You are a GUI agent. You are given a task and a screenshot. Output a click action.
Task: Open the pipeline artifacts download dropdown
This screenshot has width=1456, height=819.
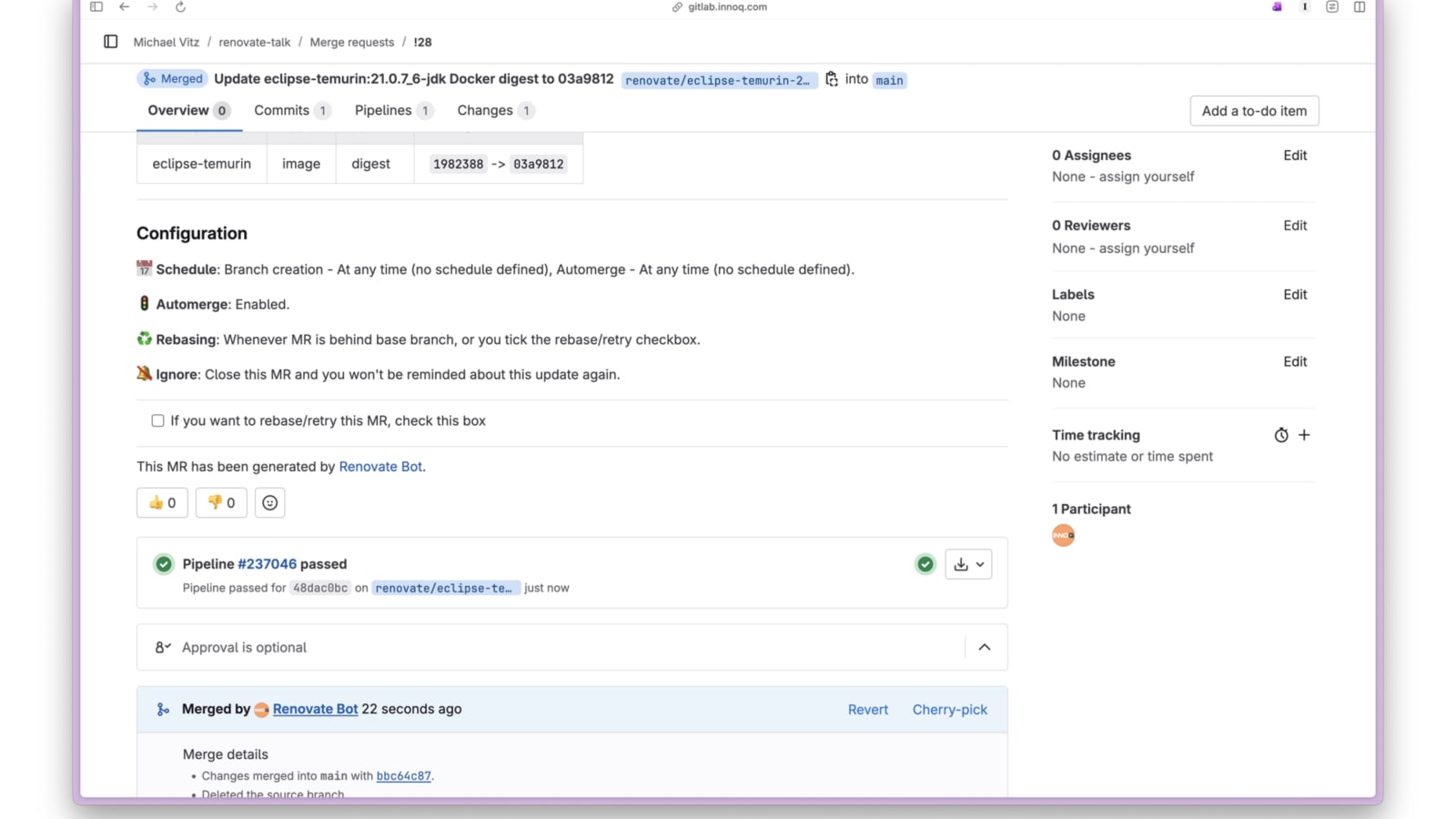(968, 564)
